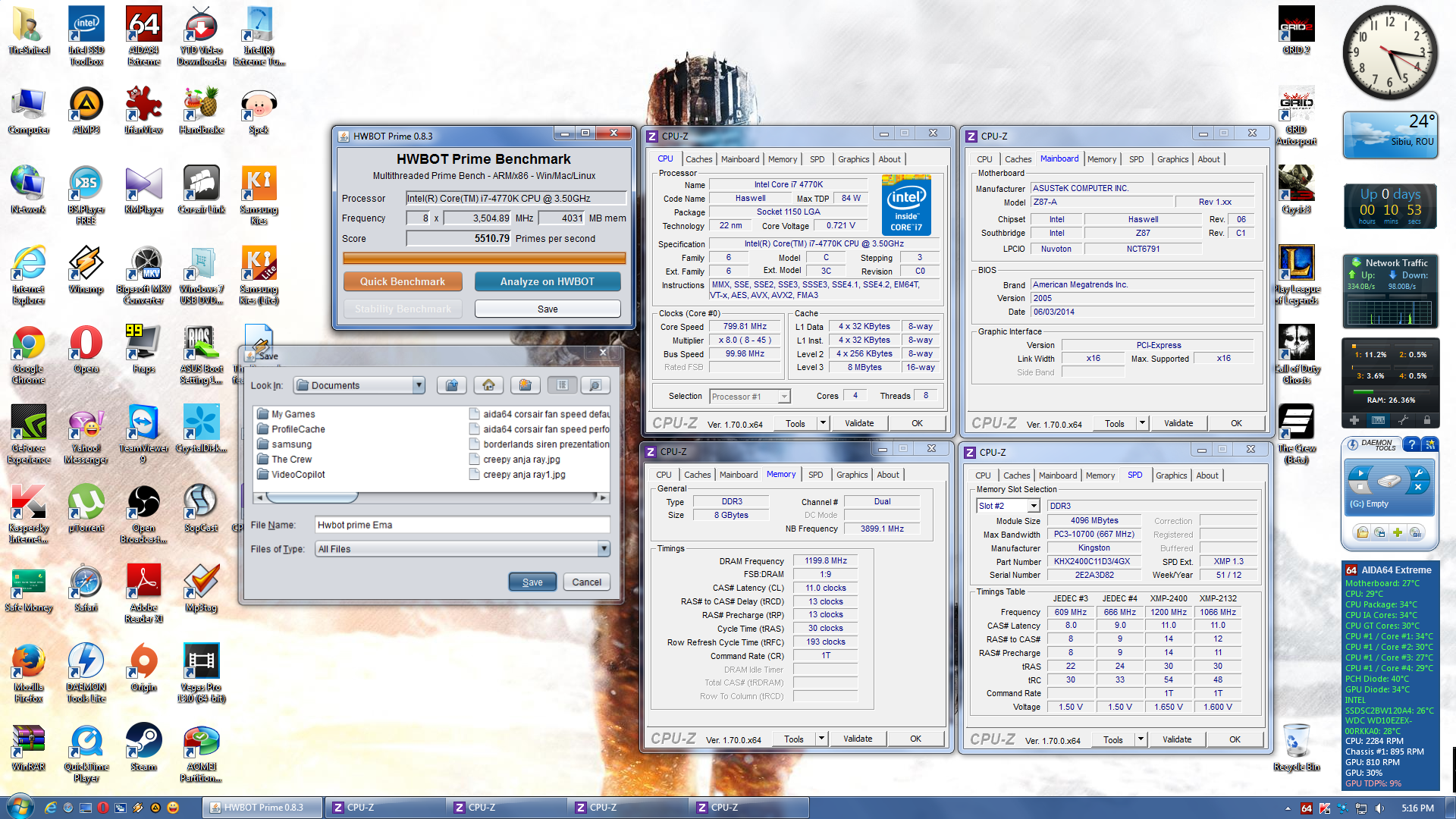
Task: Launch AIMP3 desktop shortcut
Action: pos(86,110)
